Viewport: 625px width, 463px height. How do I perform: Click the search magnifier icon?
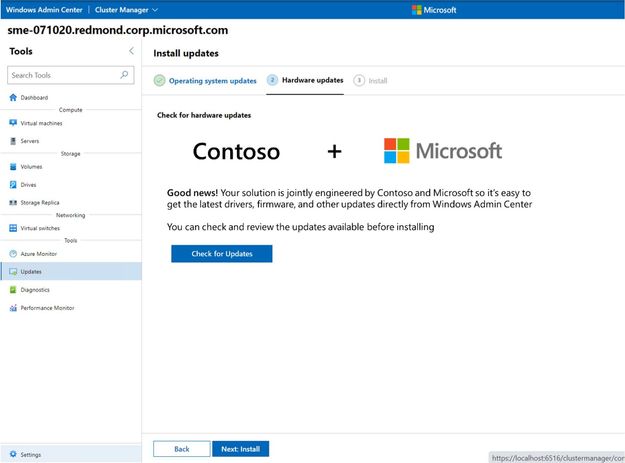(124, 75)
